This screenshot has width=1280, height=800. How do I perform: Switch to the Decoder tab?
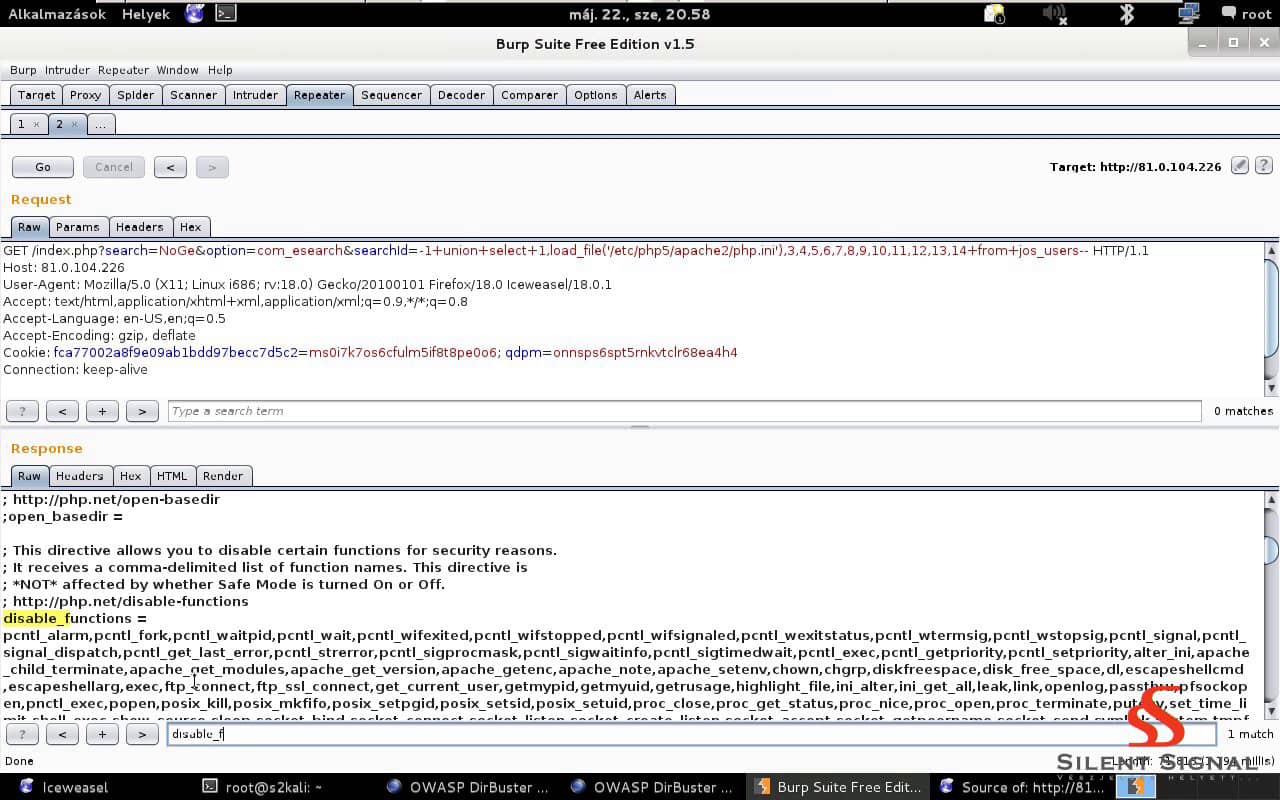pyautogui.click(x=461, y=95)
